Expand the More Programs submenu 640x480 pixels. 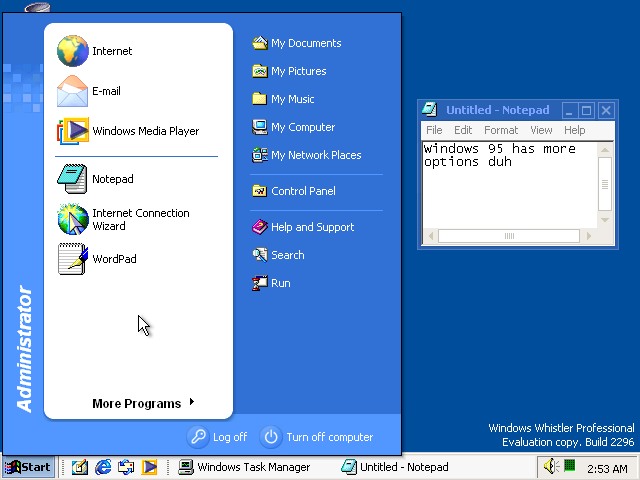coord(143,403)
